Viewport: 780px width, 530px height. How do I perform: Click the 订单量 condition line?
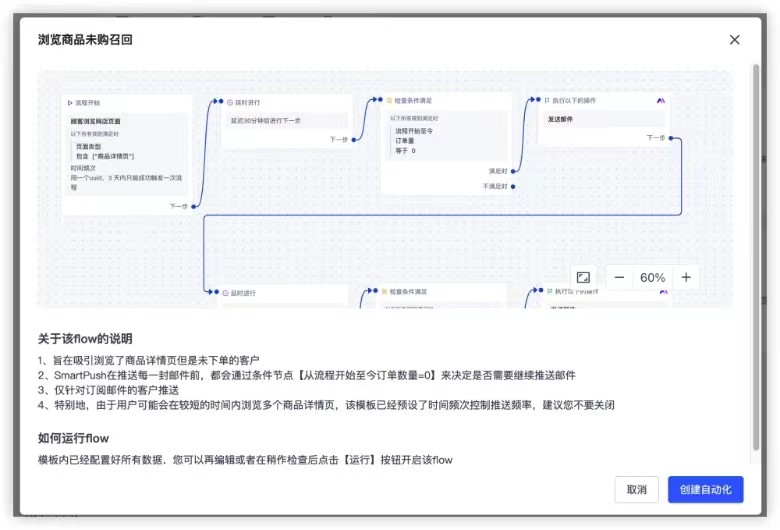404,141
